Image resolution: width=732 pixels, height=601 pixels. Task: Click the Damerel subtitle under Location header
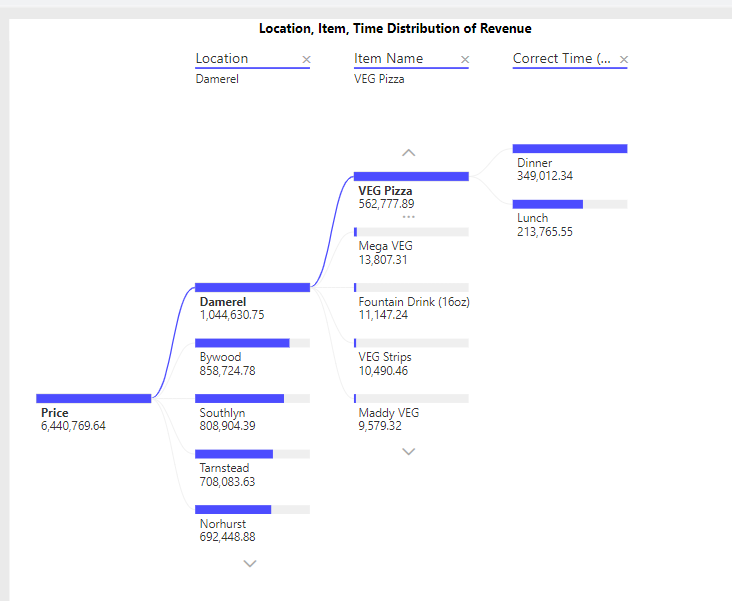click(x=217, y=79)
